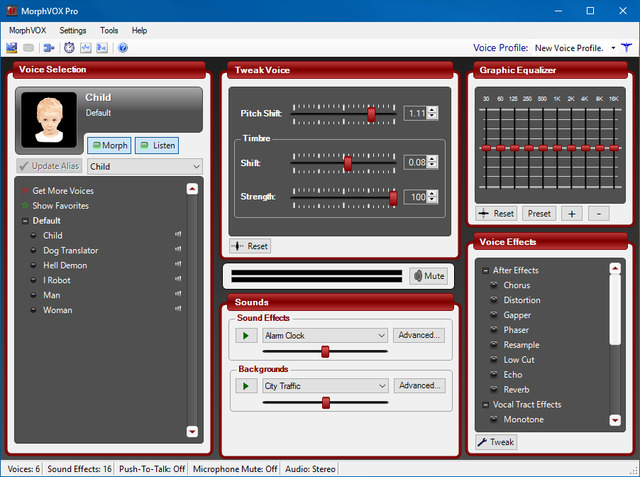Play the City Traffic background
The height and width of the screenshot is (477, 640).
point(245,386)
